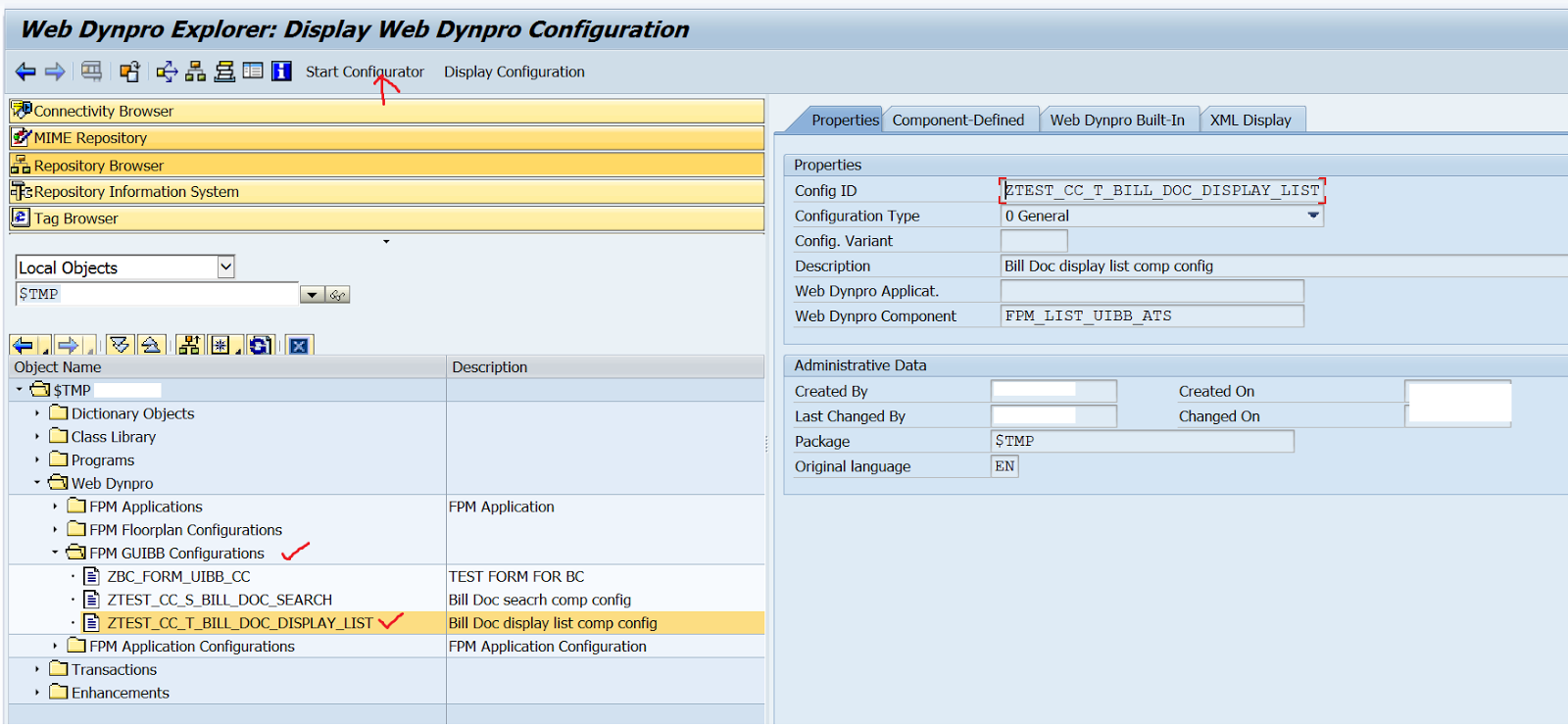Click Start Configurator button
Viewport: 1568px width, 725px height.
click(x=365, y=72)
